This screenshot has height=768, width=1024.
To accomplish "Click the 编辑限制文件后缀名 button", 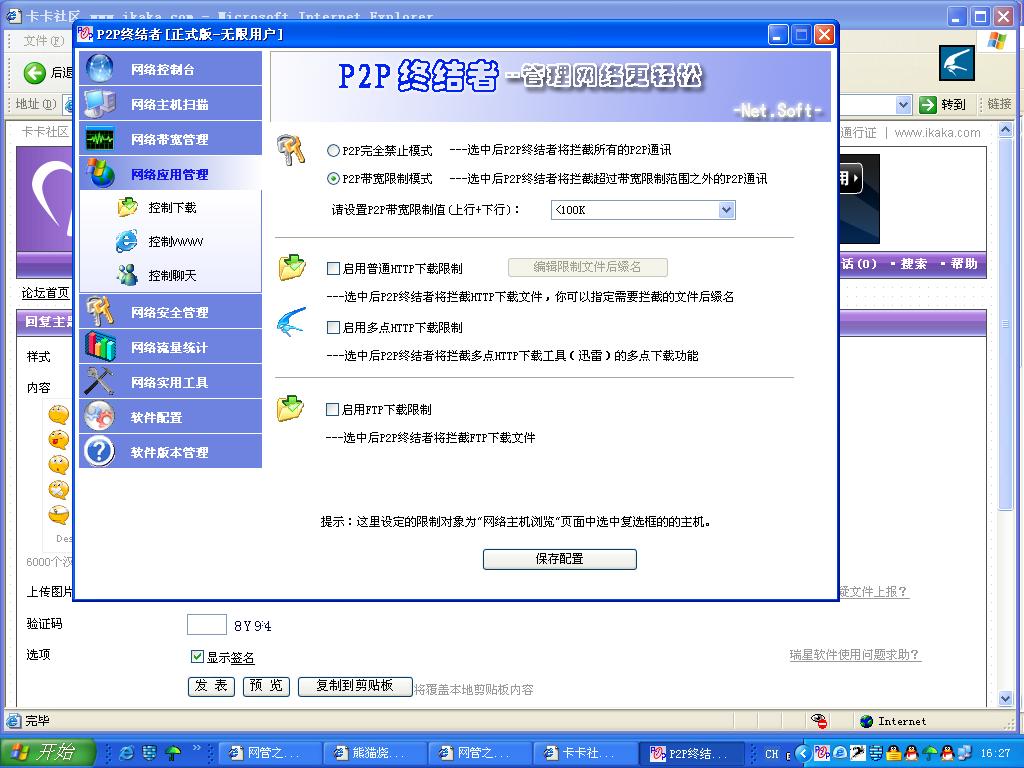I will coord(588,266).
